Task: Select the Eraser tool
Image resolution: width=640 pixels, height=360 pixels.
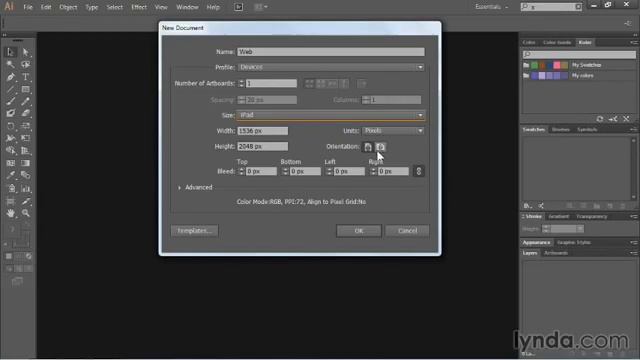Action: coord(25,113)
